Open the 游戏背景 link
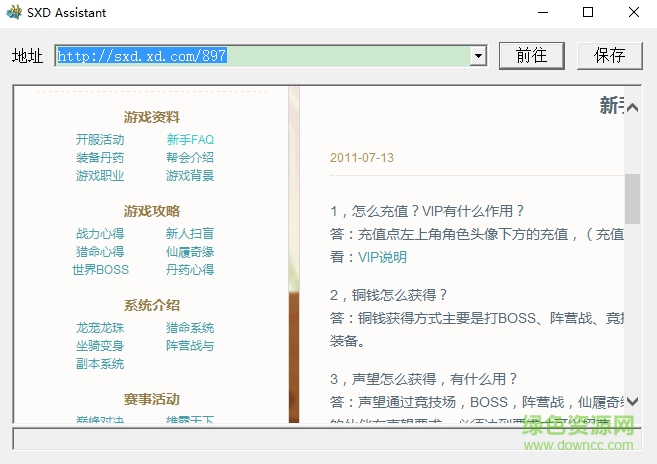 [190, 176]
